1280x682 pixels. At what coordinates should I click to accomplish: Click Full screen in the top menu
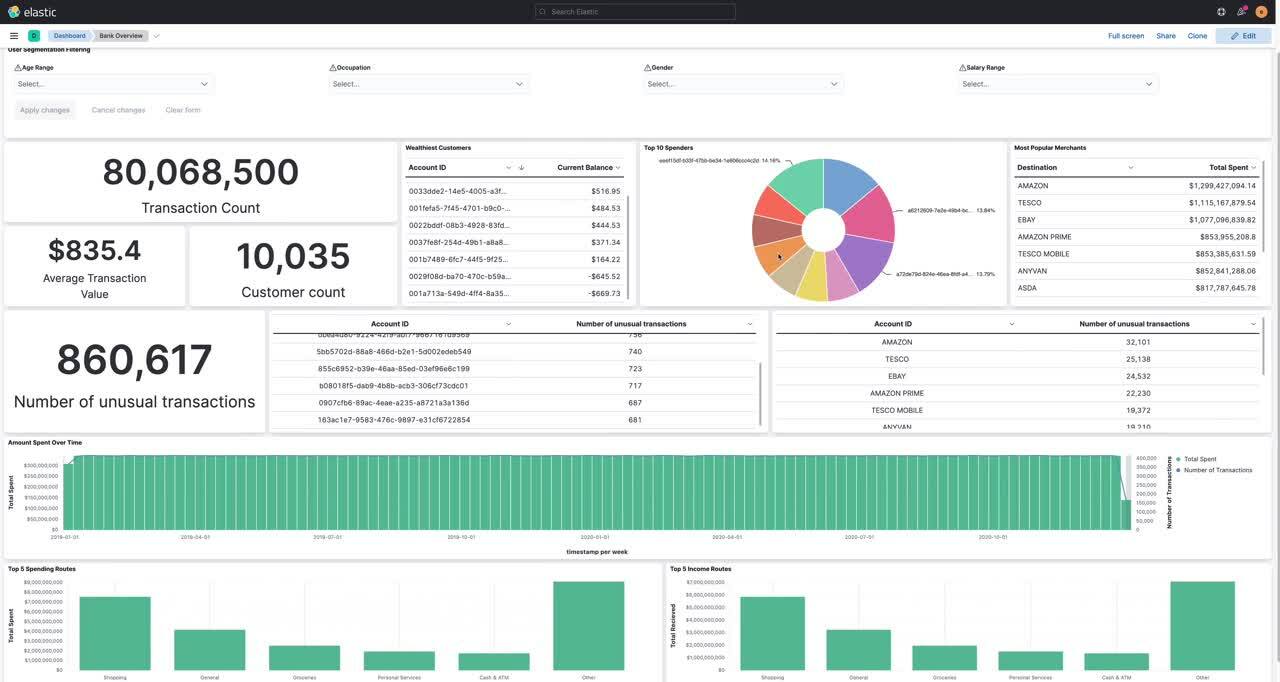(1126, 36)
